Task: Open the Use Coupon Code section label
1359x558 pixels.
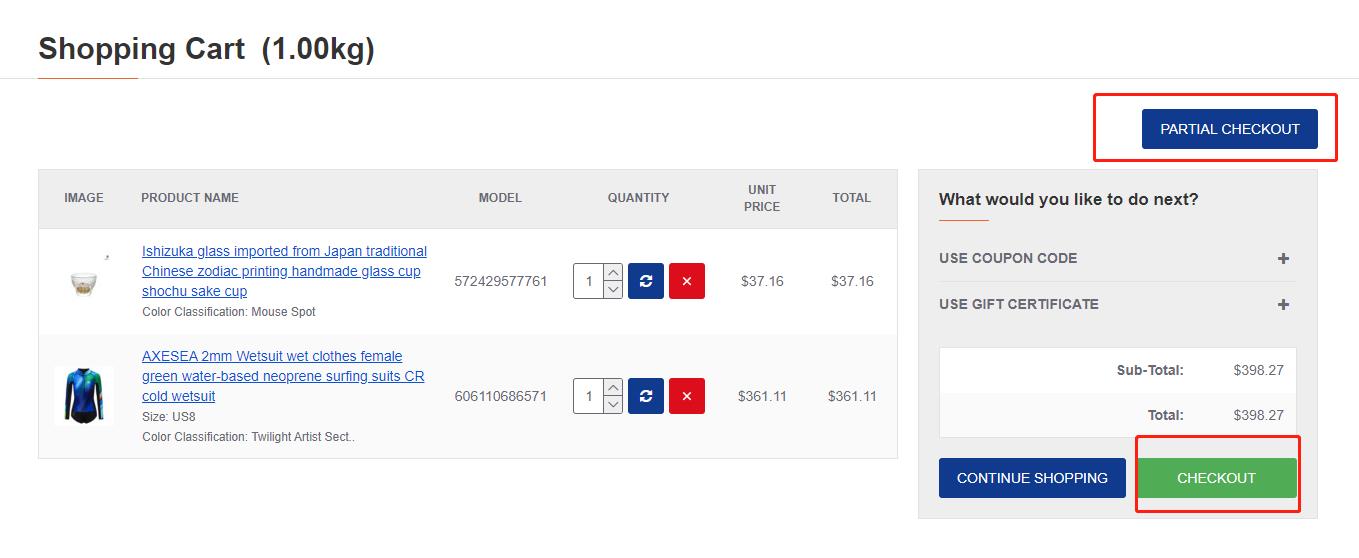Action: pos(1008,258)
